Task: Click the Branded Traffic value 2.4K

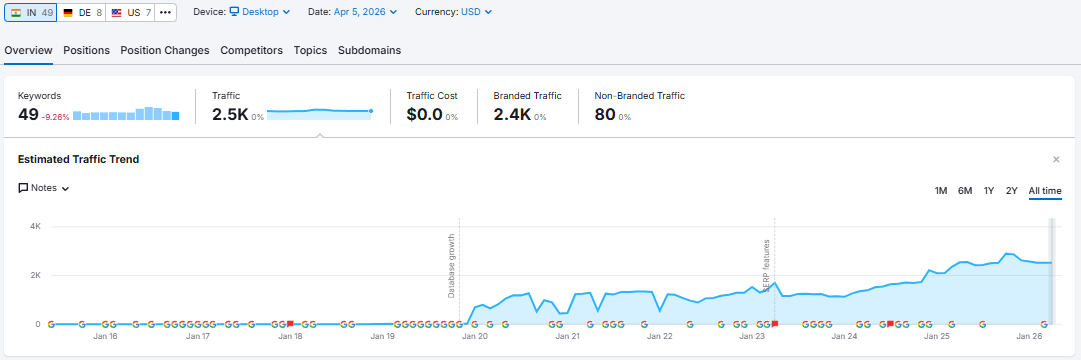Action: pyautogui.click(x=512, y=114)
